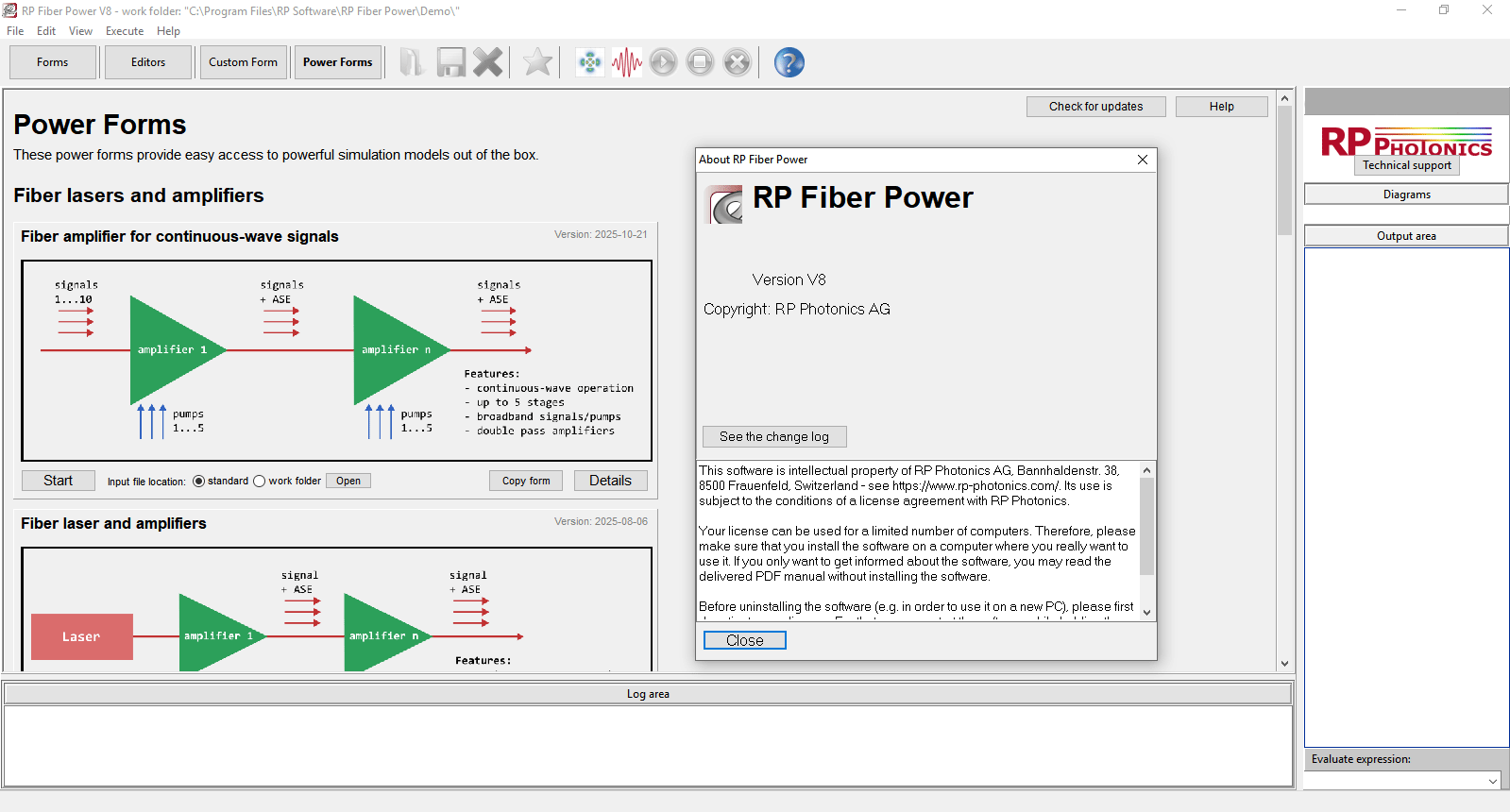
Task: Click the Output area header
Action: tap(1406, 236)
